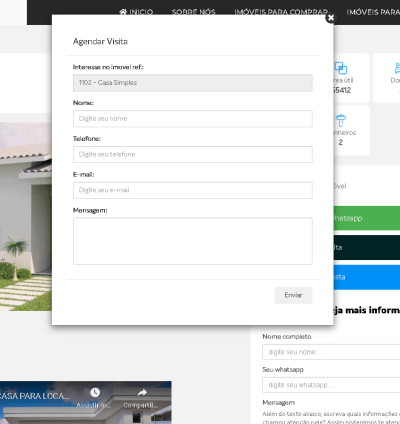Submit the form with Enviar button
This screenshot has height=424, width=400.
click(293, 295)
